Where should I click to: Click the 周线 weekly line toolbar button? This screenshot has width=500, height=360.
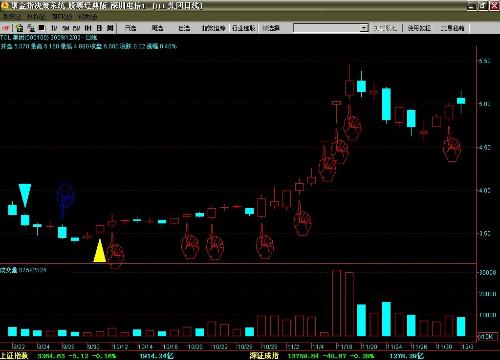[157, 28]
